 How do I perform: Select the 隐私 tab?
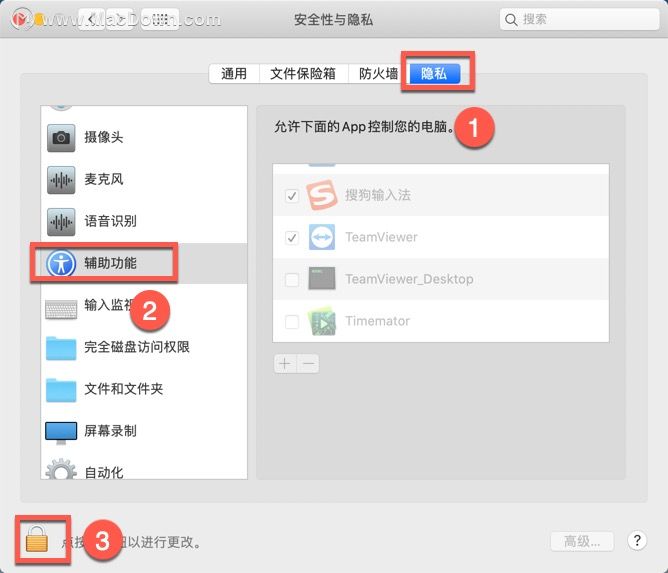coord(434,74)
